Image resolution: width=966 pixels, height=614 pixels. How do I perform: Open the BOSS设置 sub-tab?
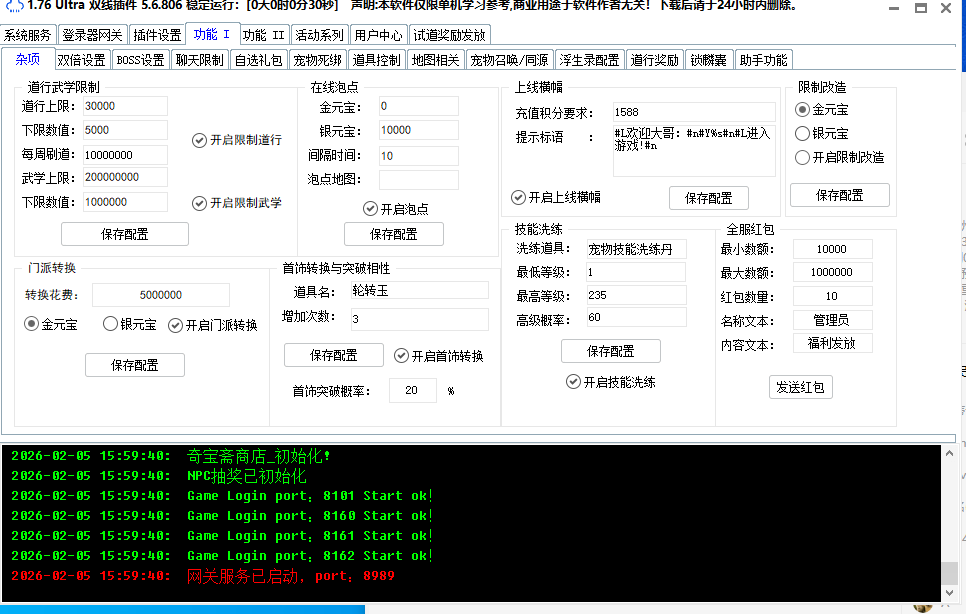140,60
